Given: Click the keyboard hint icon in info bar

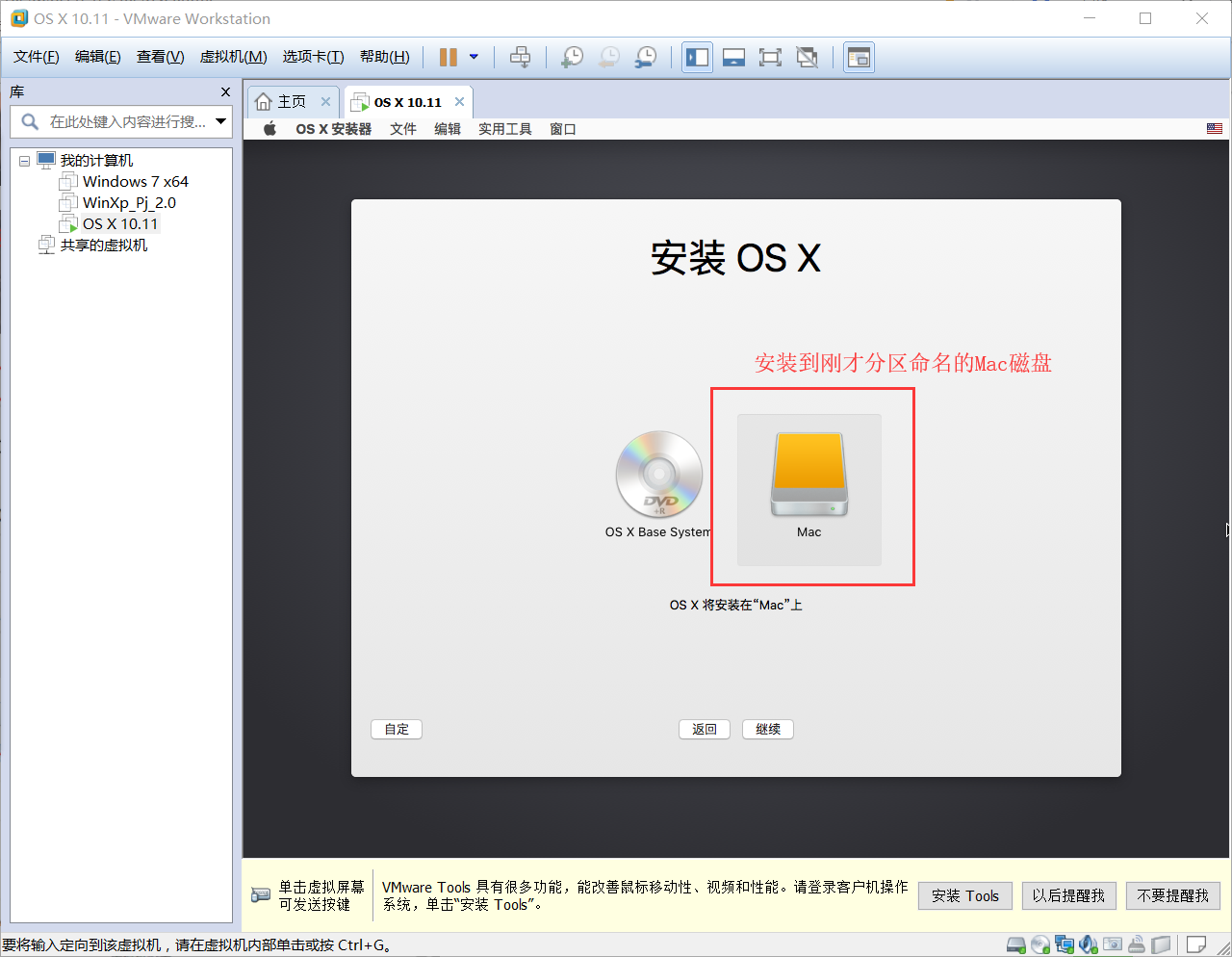Looking at the screenshot, I should pos(261,895).
